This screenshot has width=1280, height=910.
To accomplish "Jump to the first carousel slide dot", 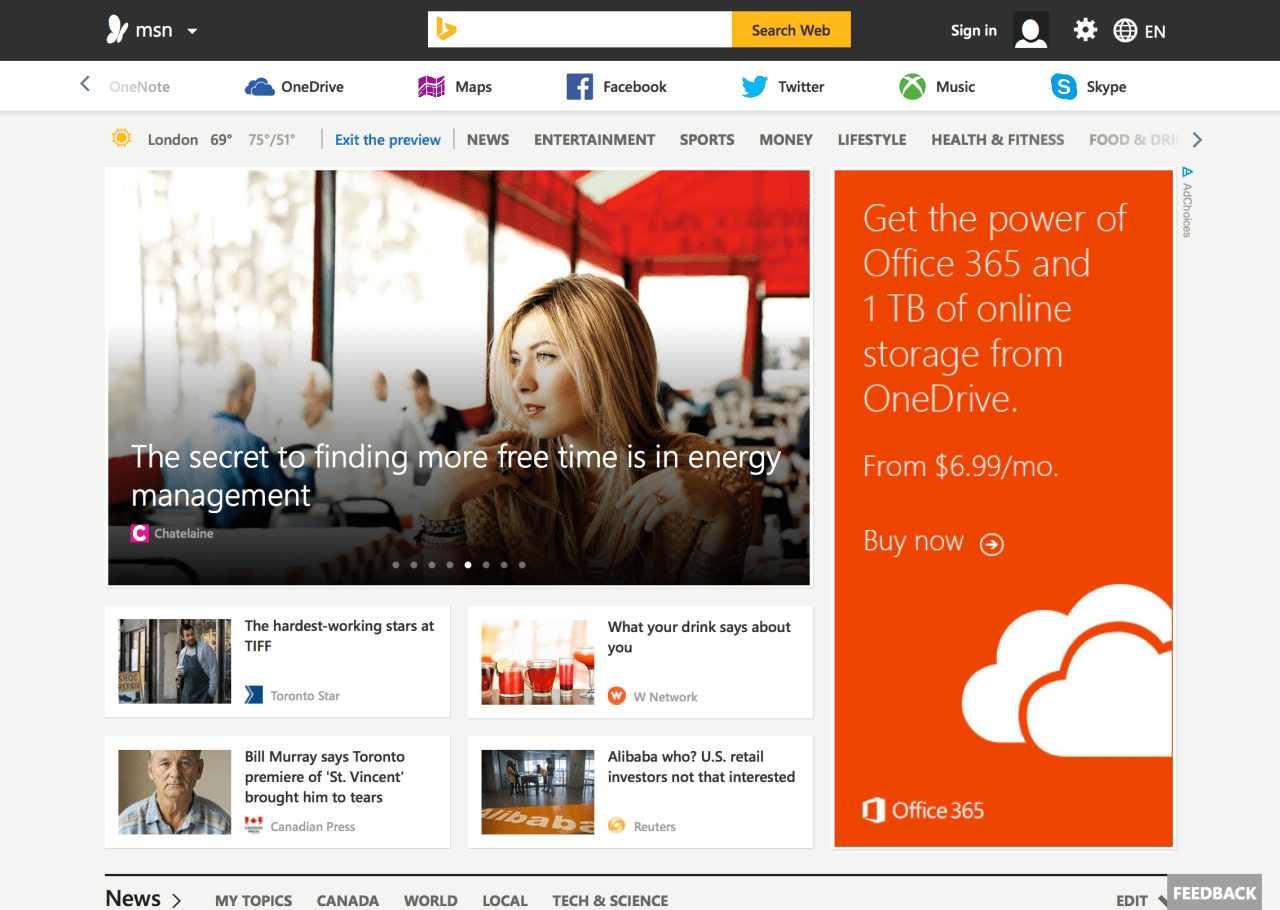I will click(x=396, y=565).
